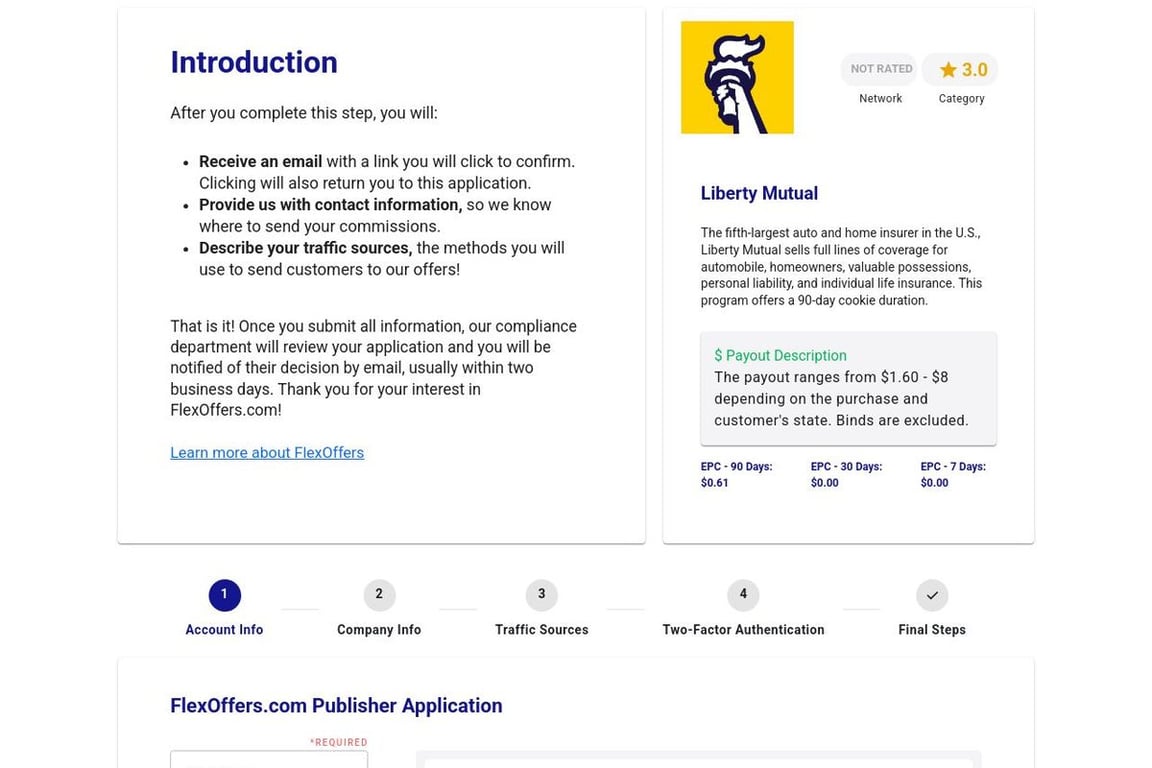Go to the Account Info step label

[224, 630]
